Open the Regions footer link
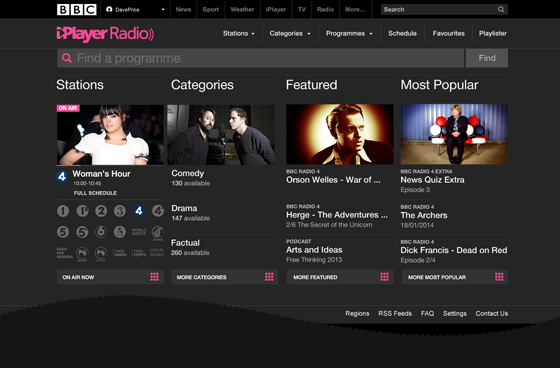 357,313
